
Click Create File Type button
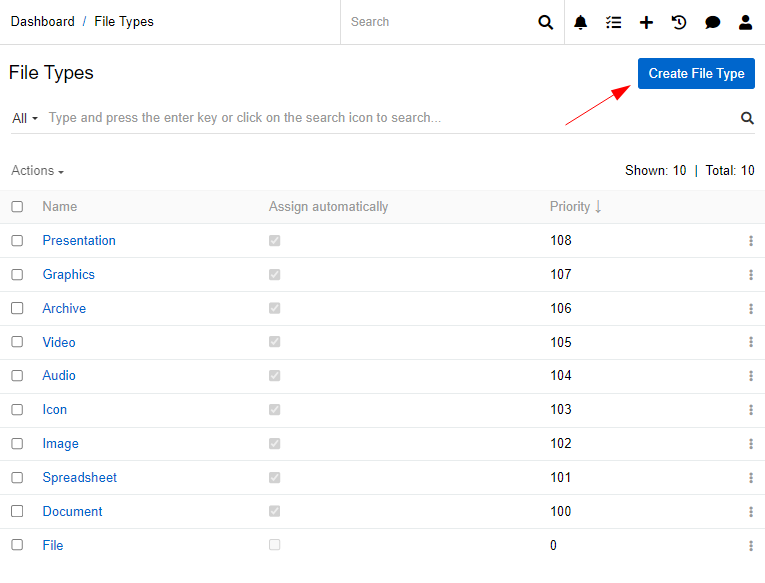click(696, 74)
